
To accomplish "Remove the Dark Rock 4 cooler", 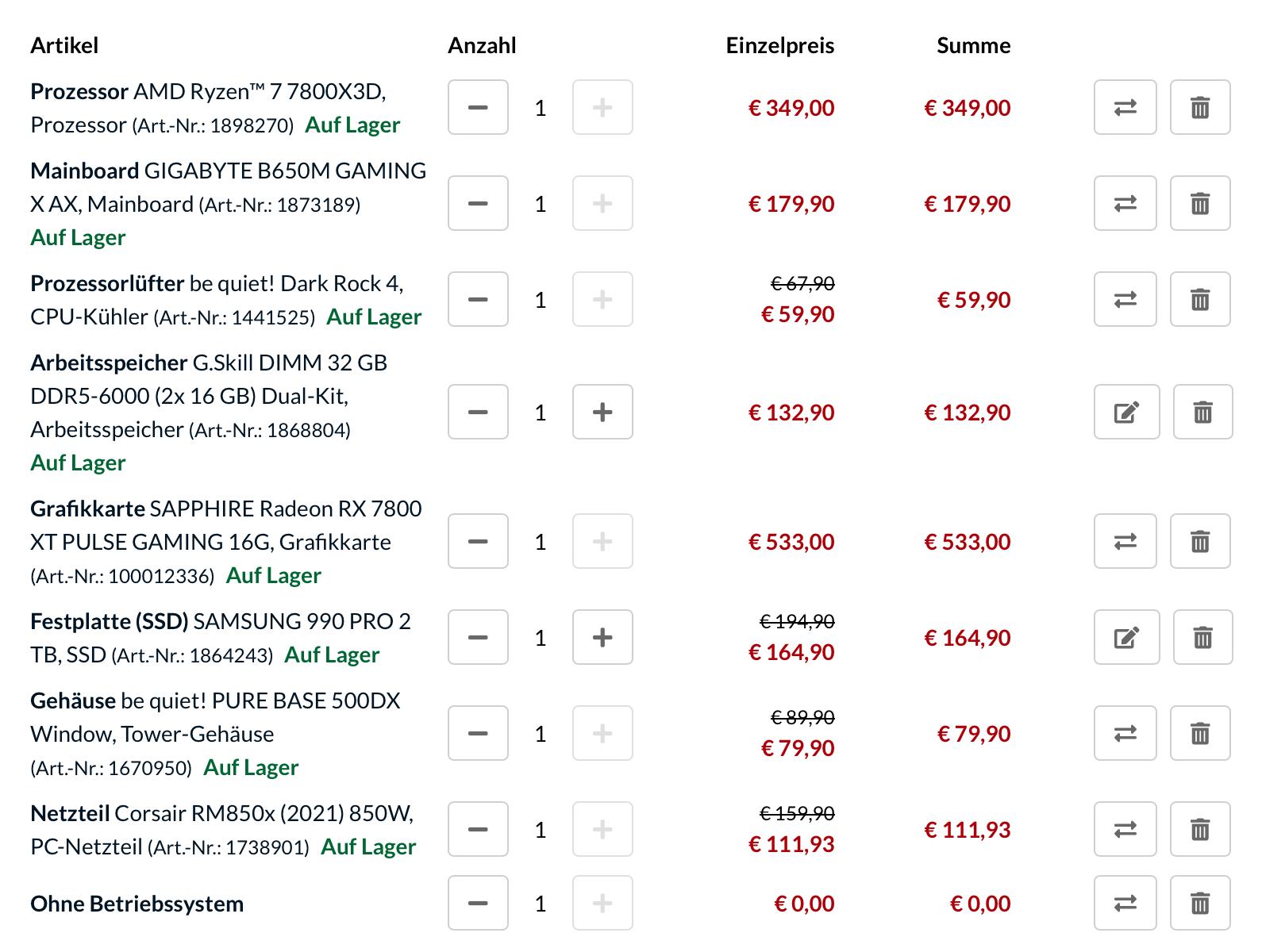I will pos(1200,299).
